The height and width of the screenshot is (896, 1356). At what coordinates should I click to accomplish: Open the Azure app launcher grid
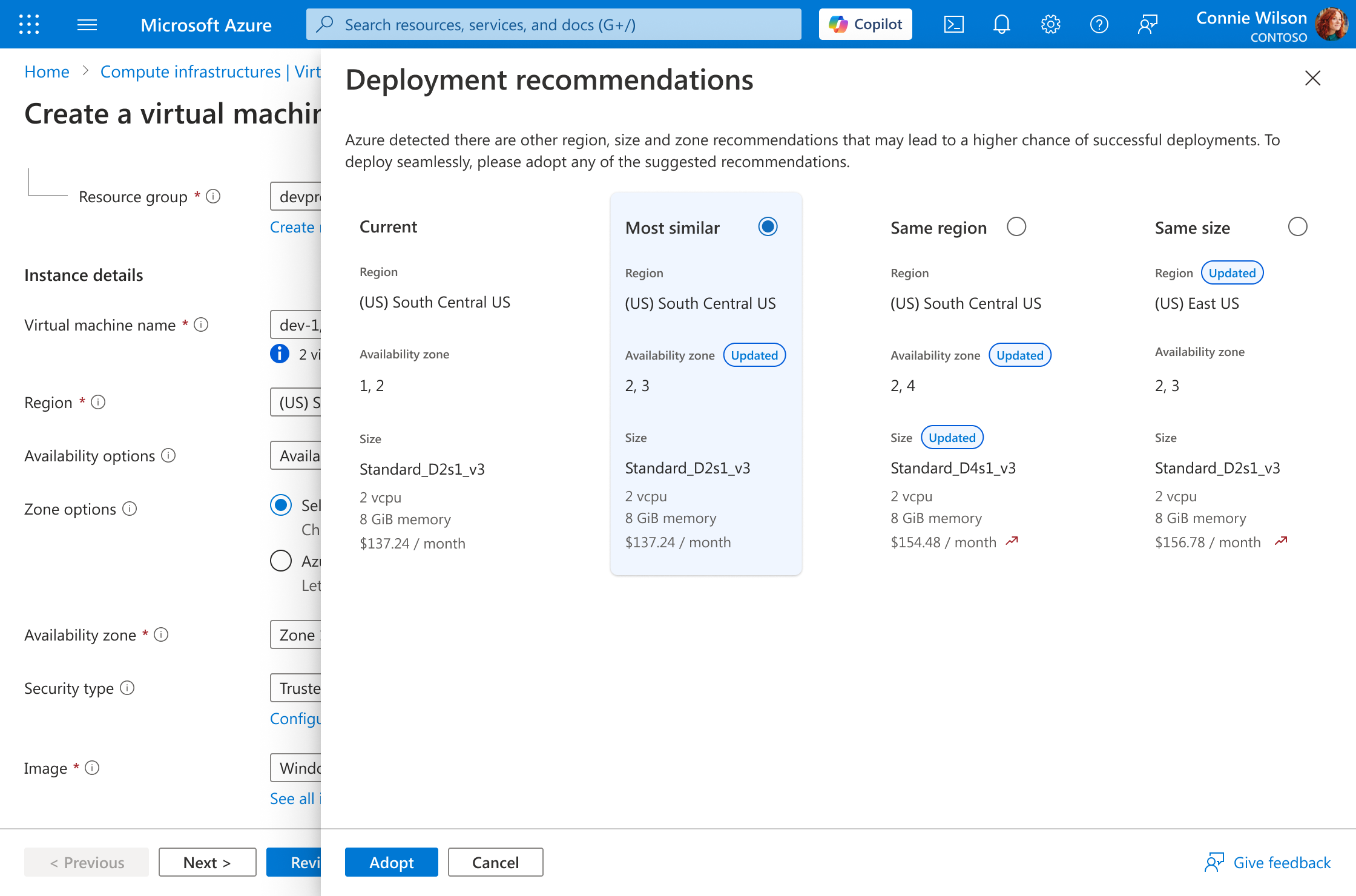click(29, 24)
